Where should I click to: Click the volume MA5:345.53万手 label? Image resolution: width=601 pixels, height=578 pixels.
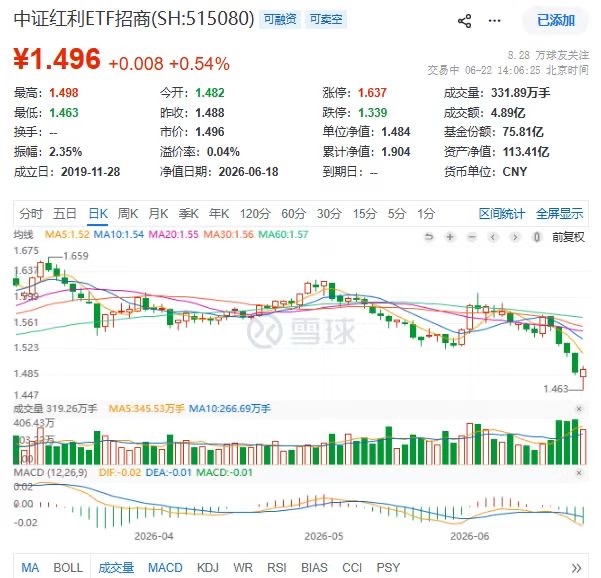coord(146,409)
